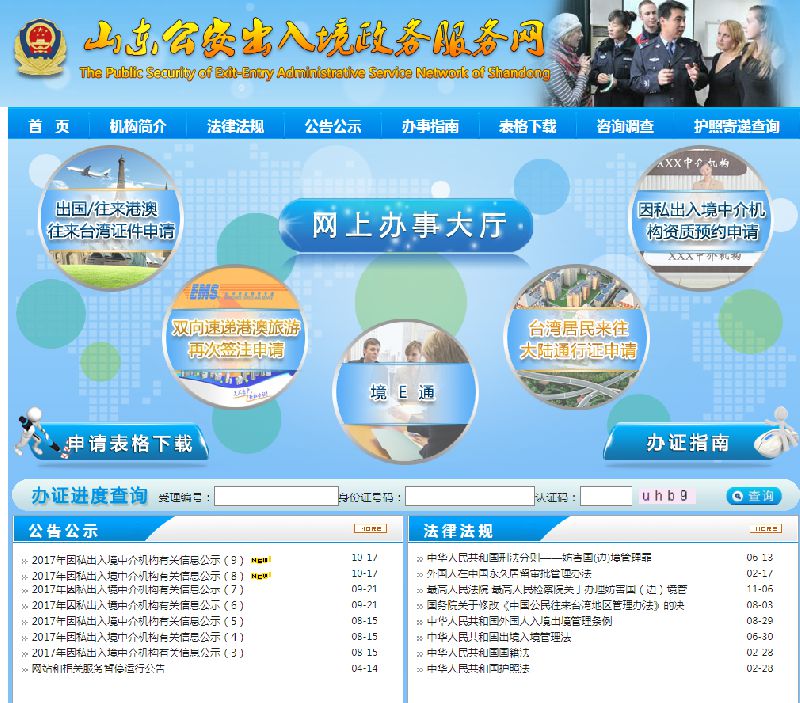Open 2017年因私出入境中介机构有关信息公示(7) notice
This screenshot has height=703, width=800.
138,590
